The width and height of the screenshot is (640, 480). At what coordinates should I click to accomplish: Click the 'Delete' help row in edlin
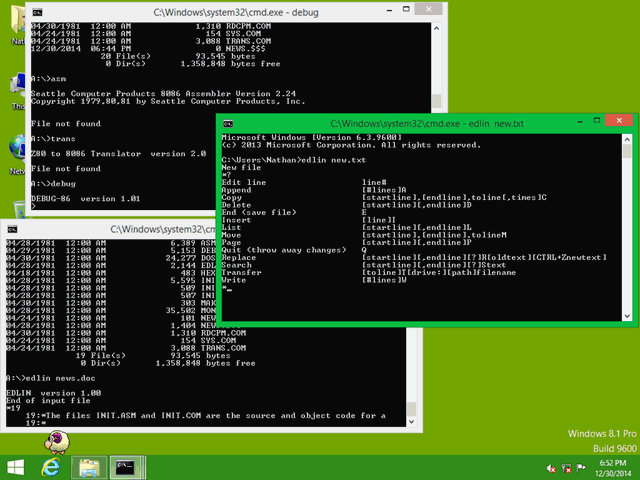click(x=347, y=205)
